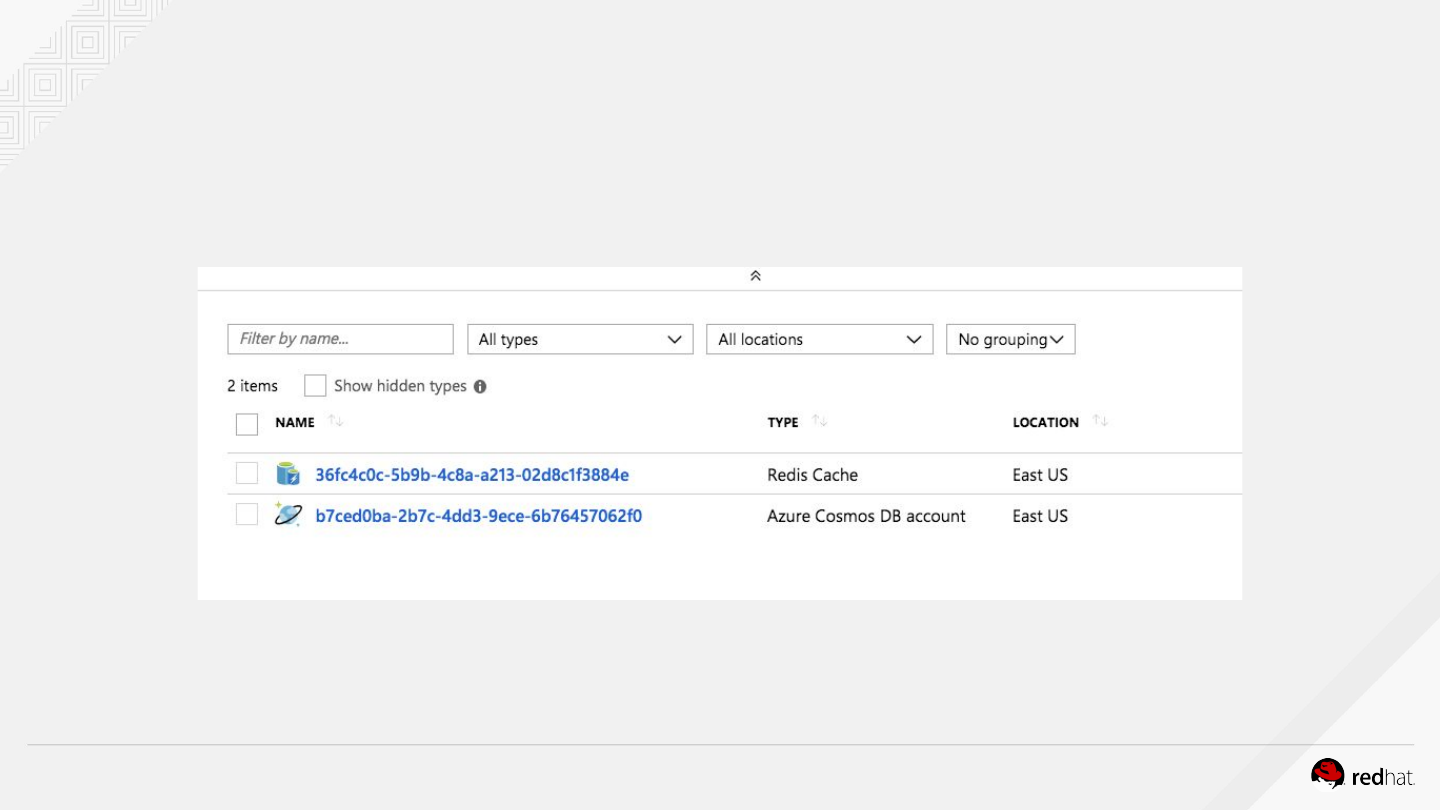Click the Filter by name input field
This screenshot has height=810, width=1440.
pyautogui.click(x=340, y=339)
